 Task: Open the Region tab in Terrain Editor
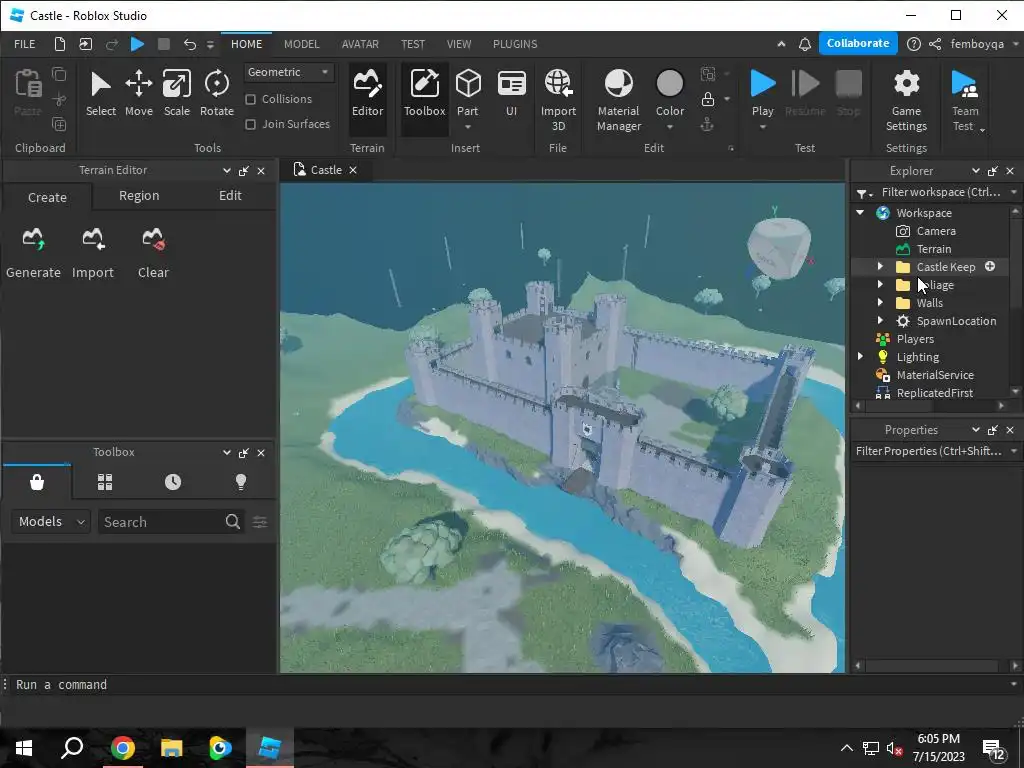coord(139,196)
